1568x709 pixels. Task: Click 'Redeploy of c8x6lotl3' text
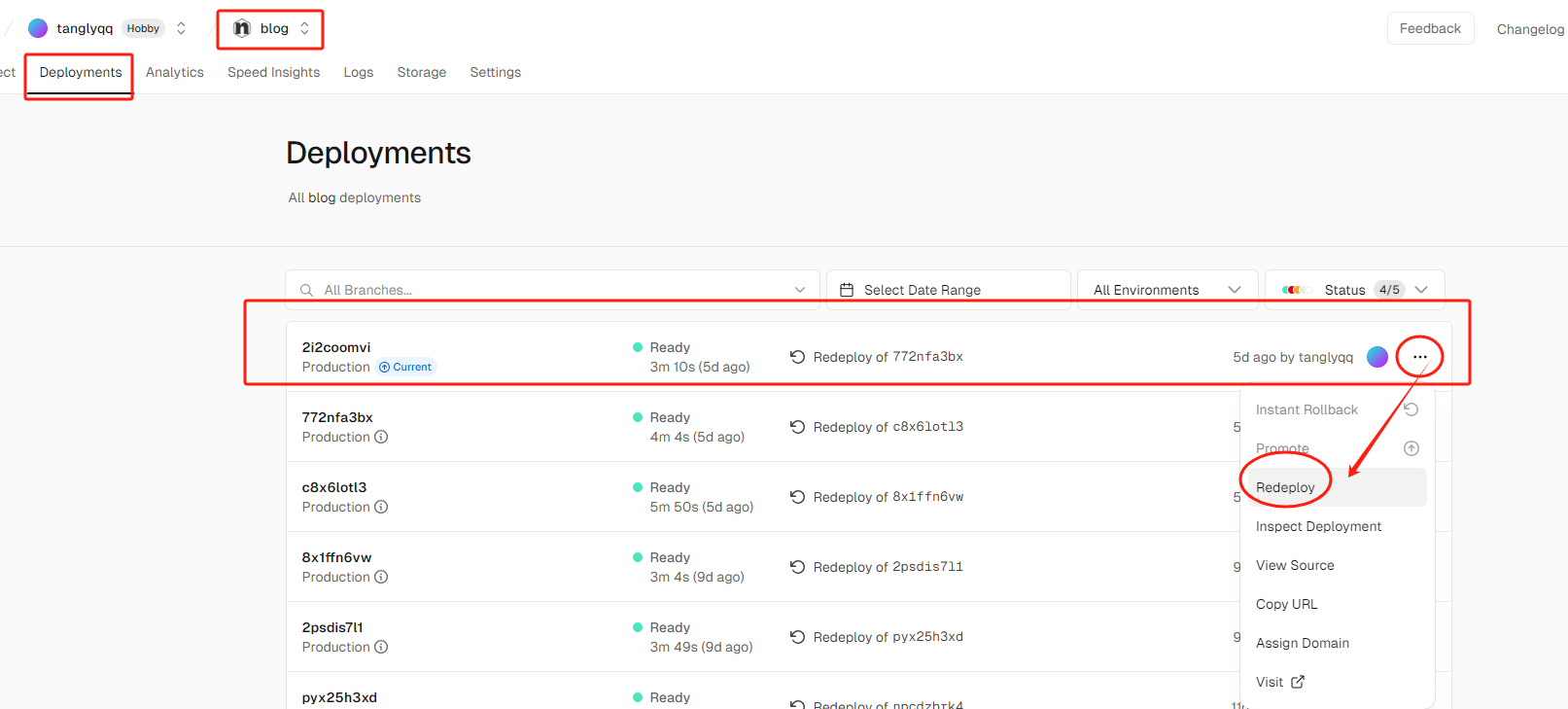point(889,427)
